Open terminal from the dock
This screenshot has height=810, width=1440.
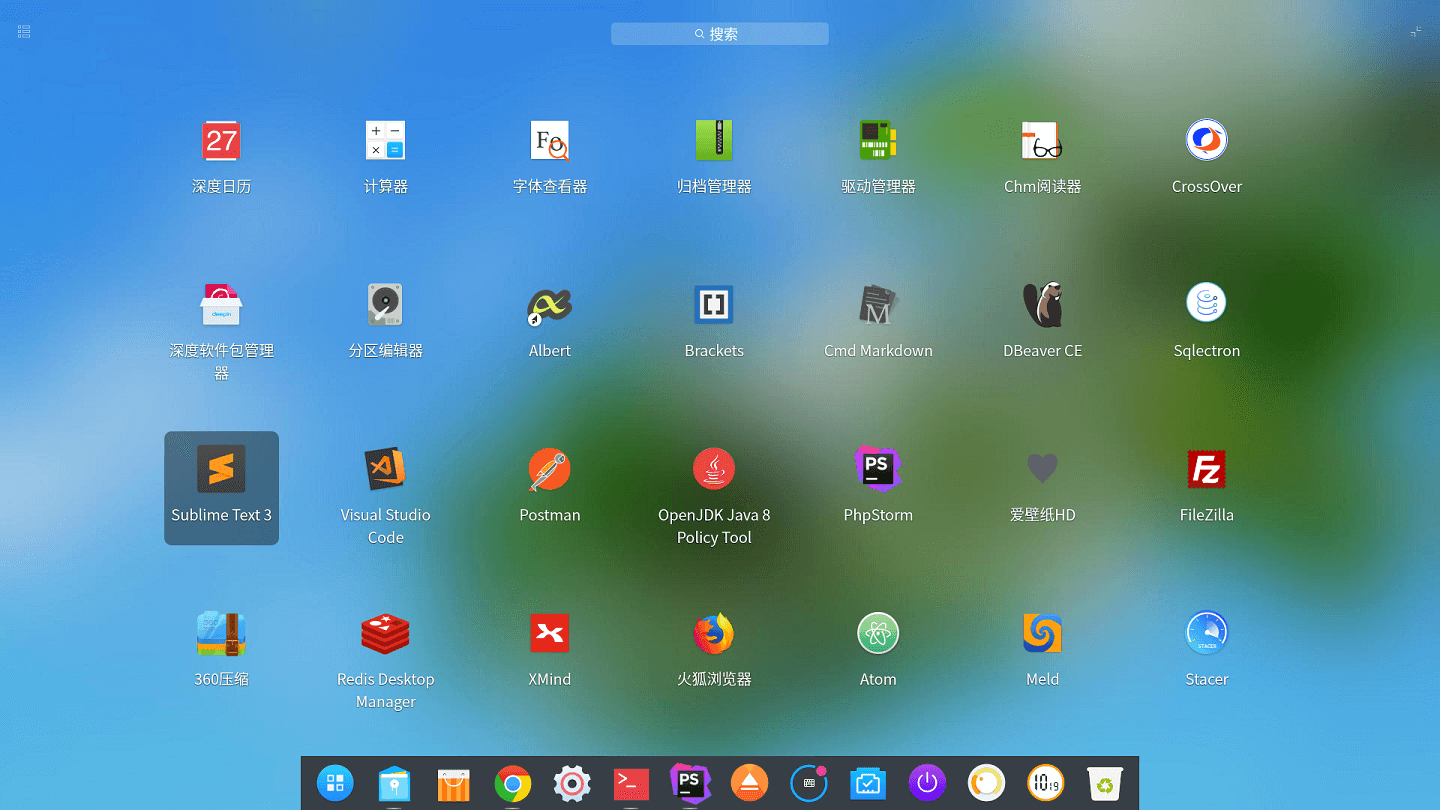[631, 784]
